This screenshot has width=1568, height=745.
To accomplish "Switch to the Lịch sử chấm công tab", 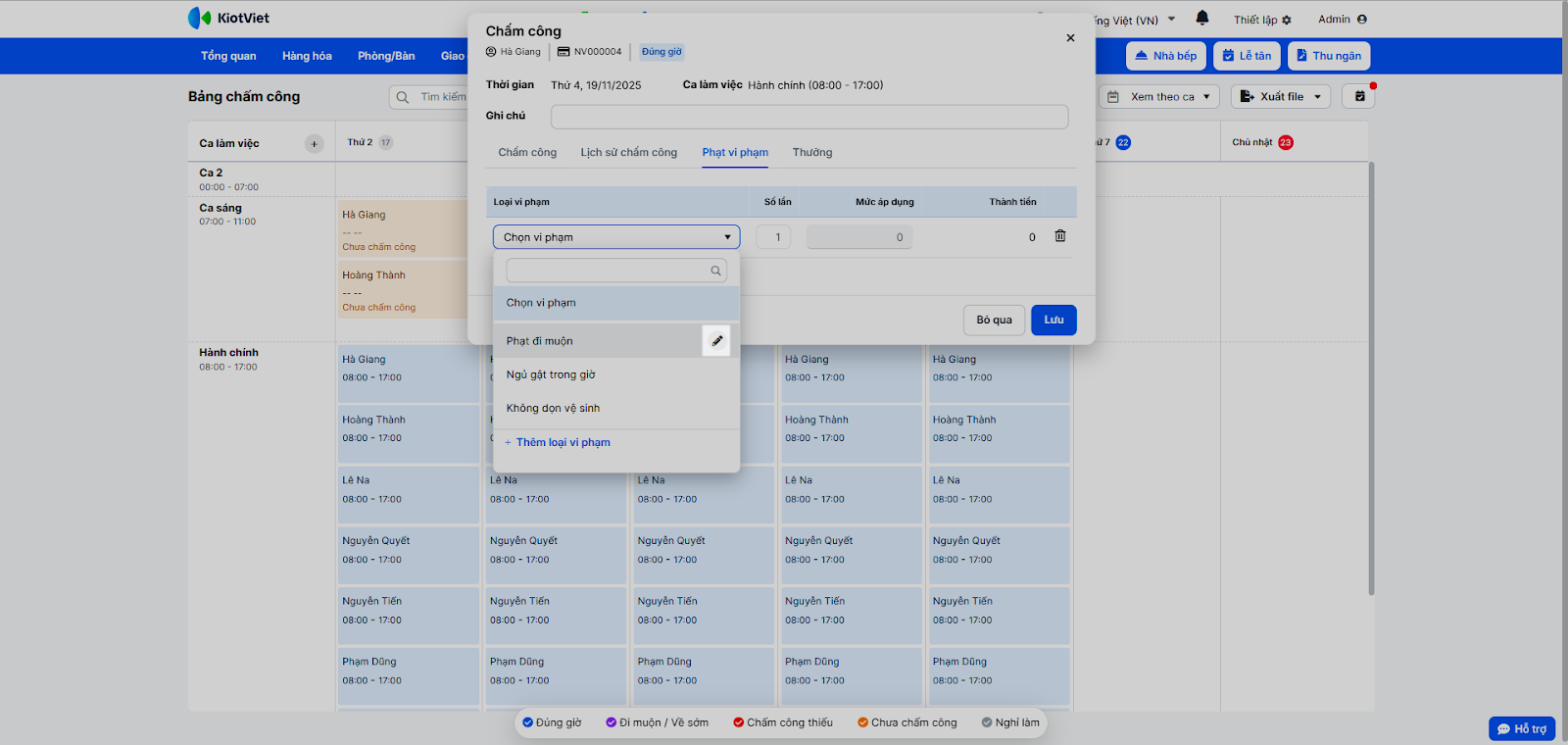I will [x=629, y=153].
